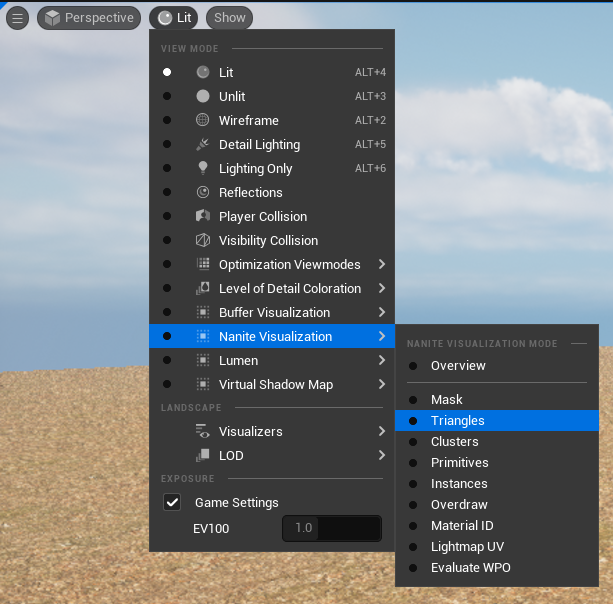
Task: Select Material ID Nanite visualization mode
Action: (x=497, y=526)
